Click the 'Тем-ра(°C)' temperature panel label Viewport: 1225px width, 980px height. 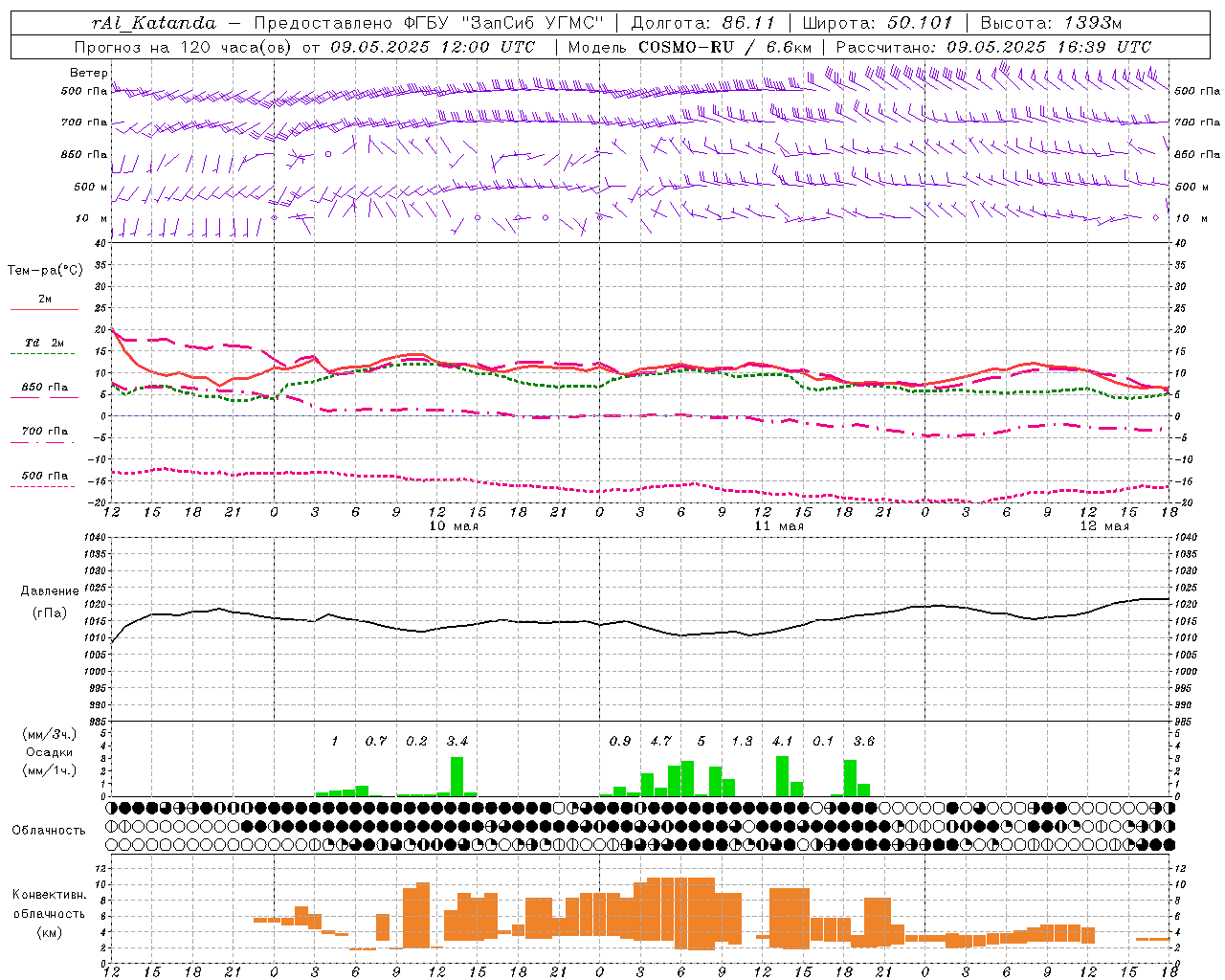(45, 271)
